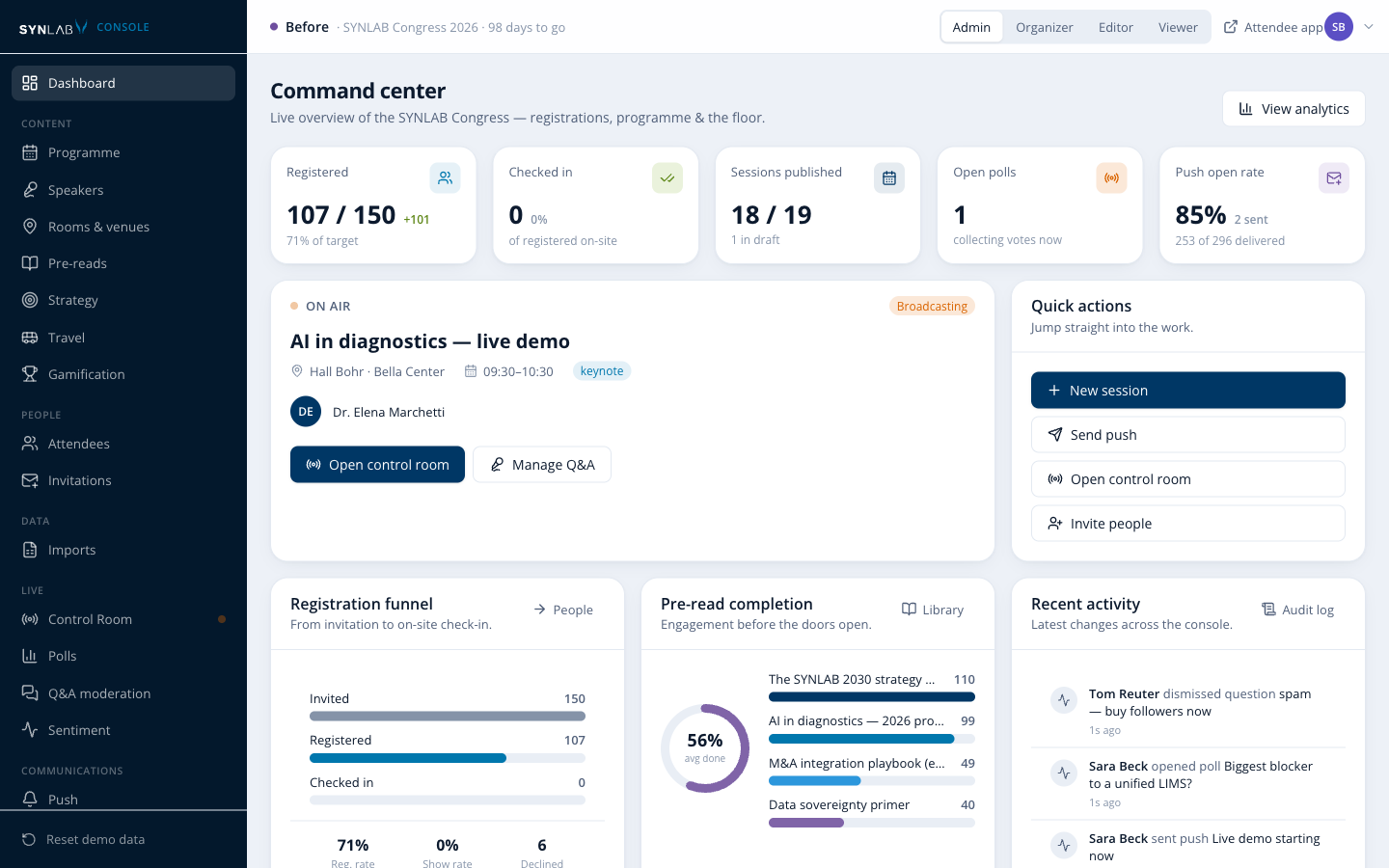Switch to Viewer role

pos(1178,27)
